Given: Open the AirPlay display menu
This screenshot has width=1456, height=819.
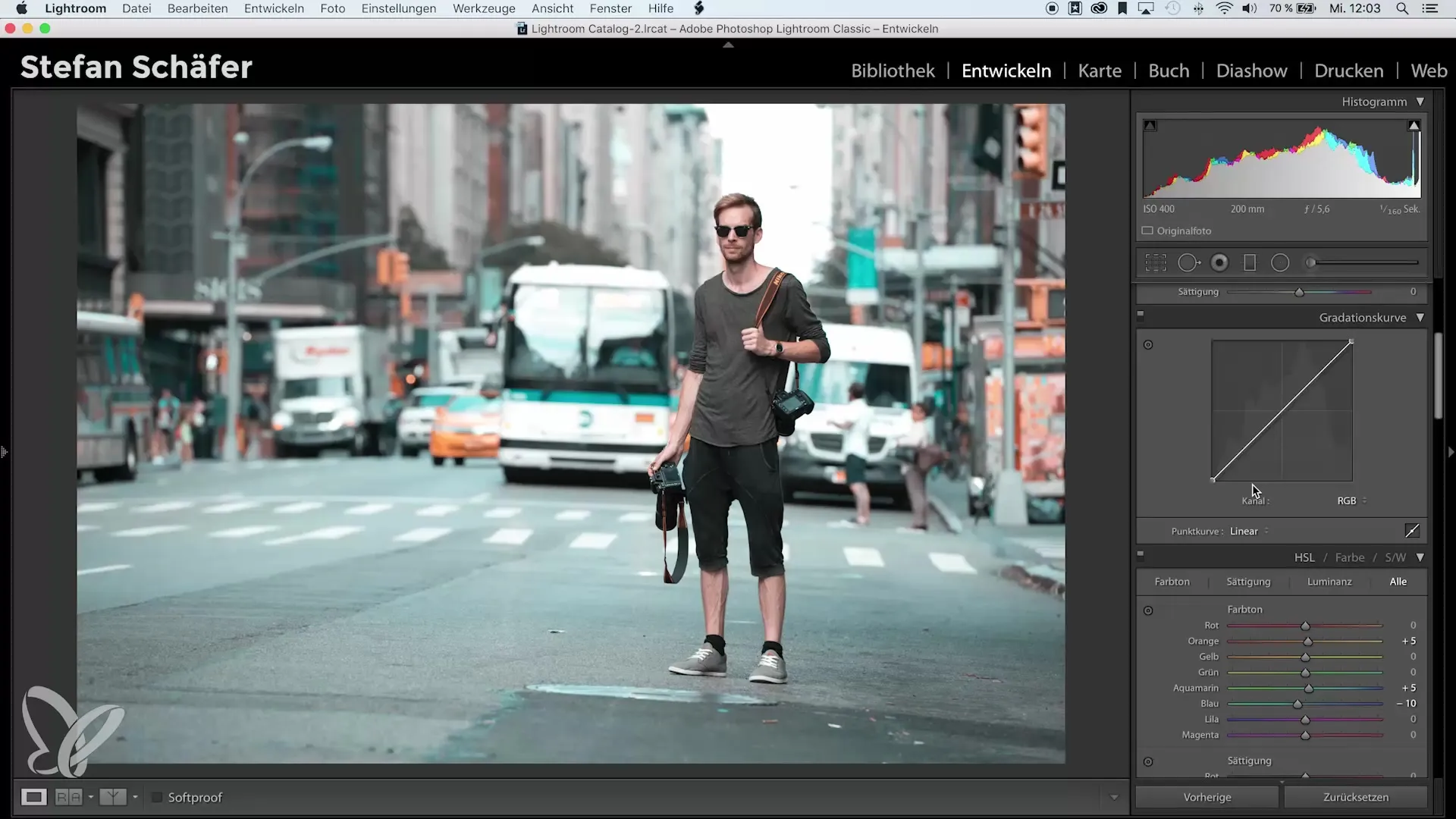Looking at the screenshot, I should pos(1147,8).
